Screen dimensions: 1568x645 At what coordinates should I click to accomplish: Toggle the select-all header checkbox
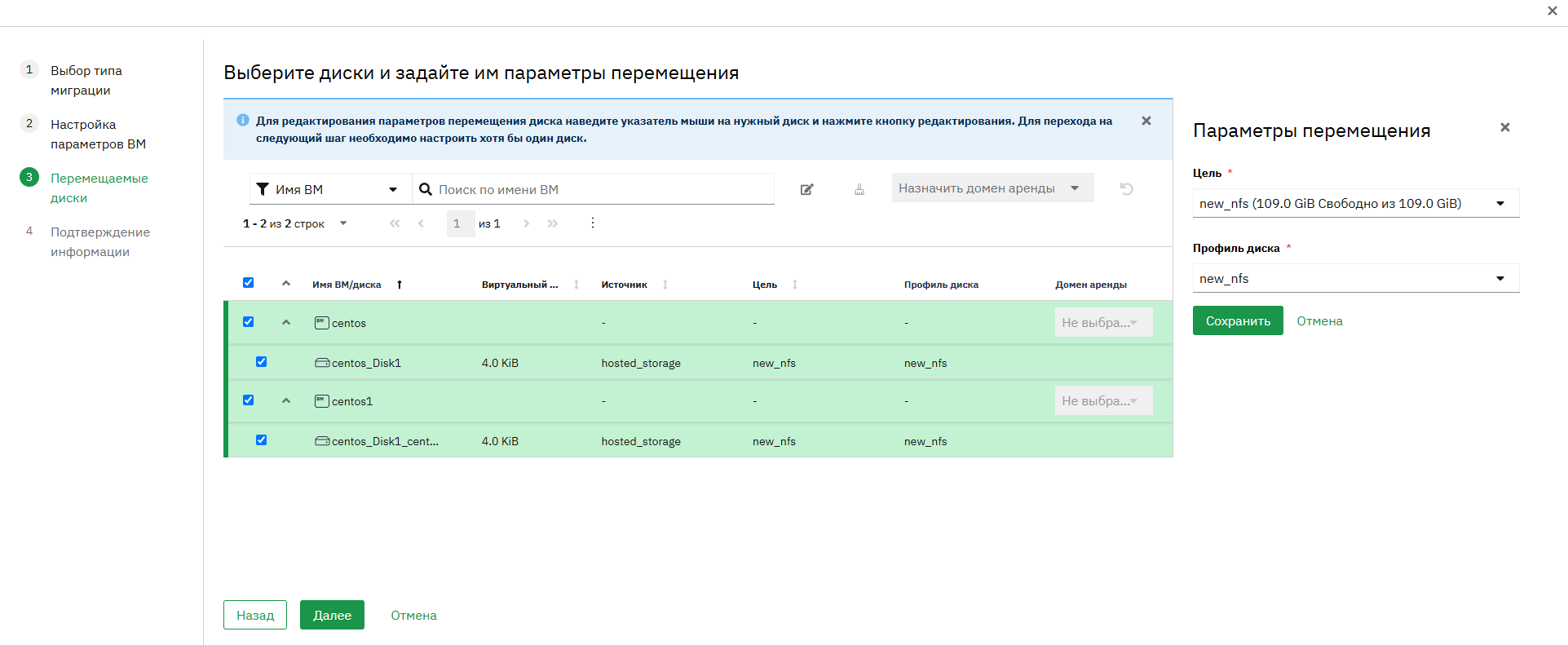pos(249,283)
